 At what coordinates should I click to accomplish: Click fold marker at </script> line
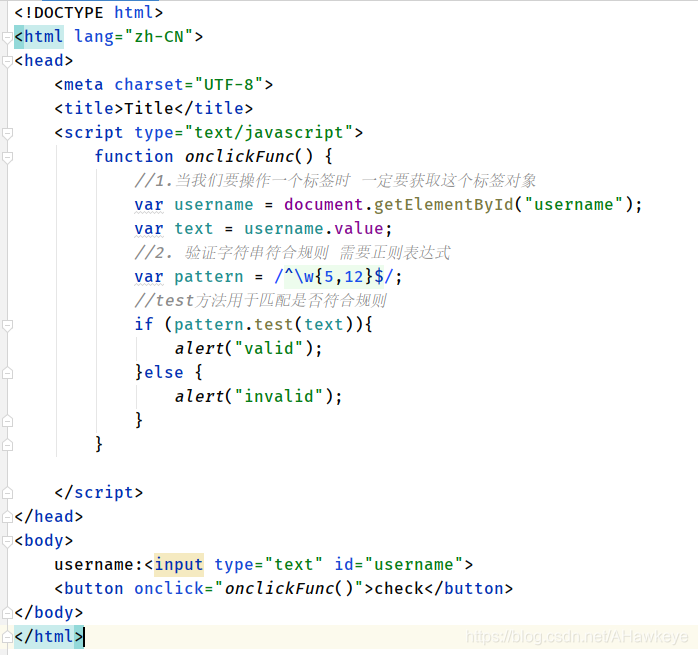point(7,493)
